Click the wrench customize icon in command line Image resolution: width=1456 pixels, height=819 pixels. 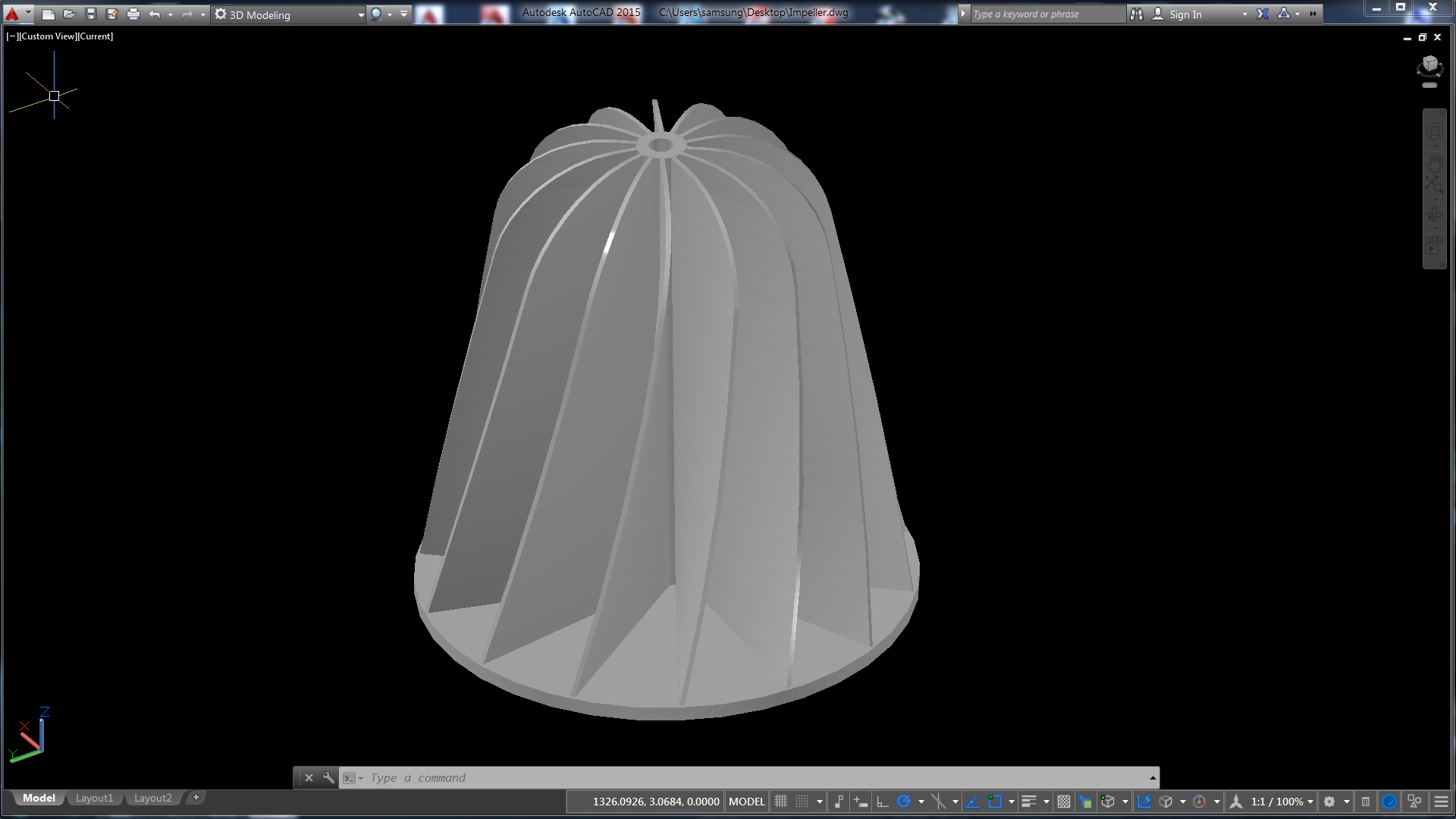pos(328,777)
